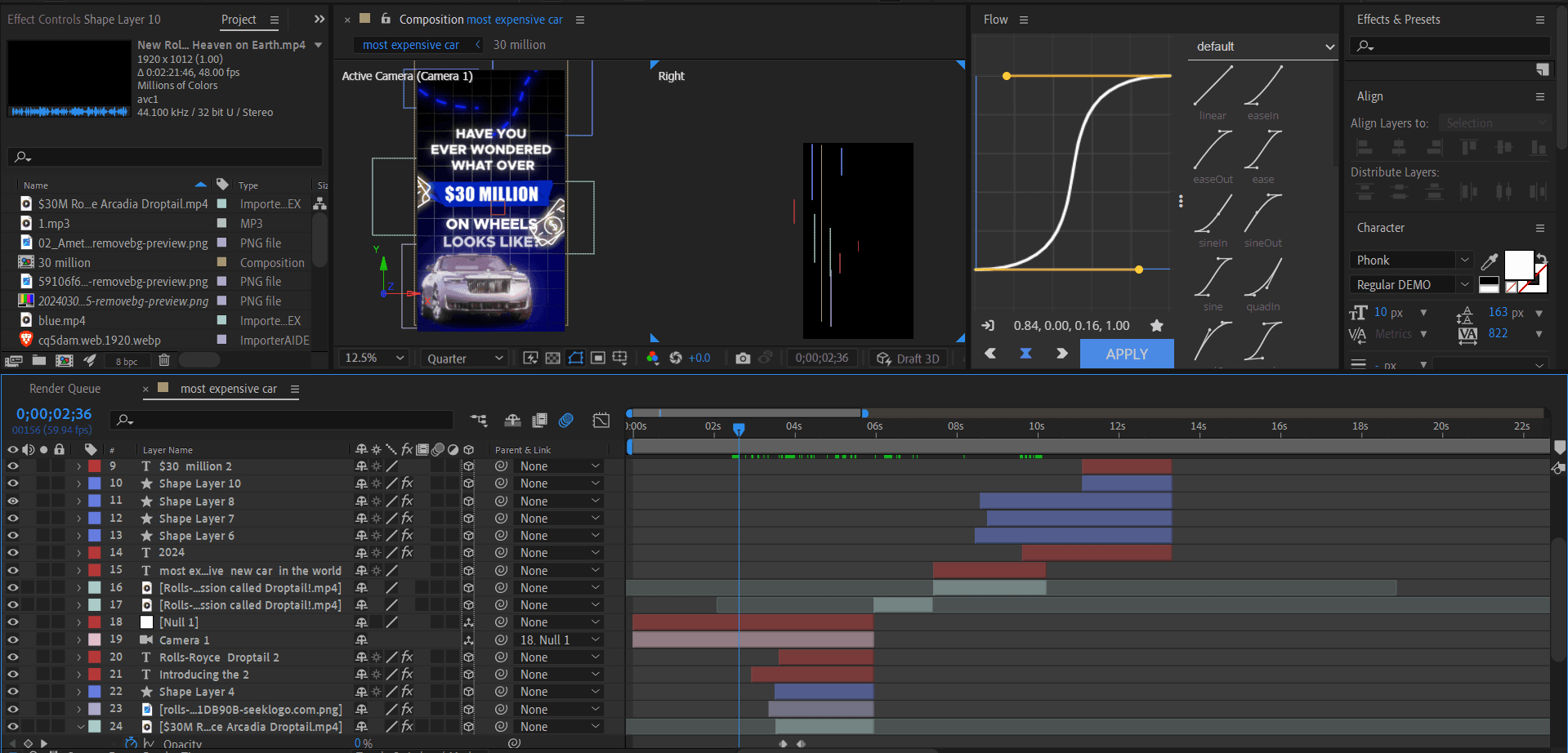Click the Flow next keyframe arrow

point(1061,354)
